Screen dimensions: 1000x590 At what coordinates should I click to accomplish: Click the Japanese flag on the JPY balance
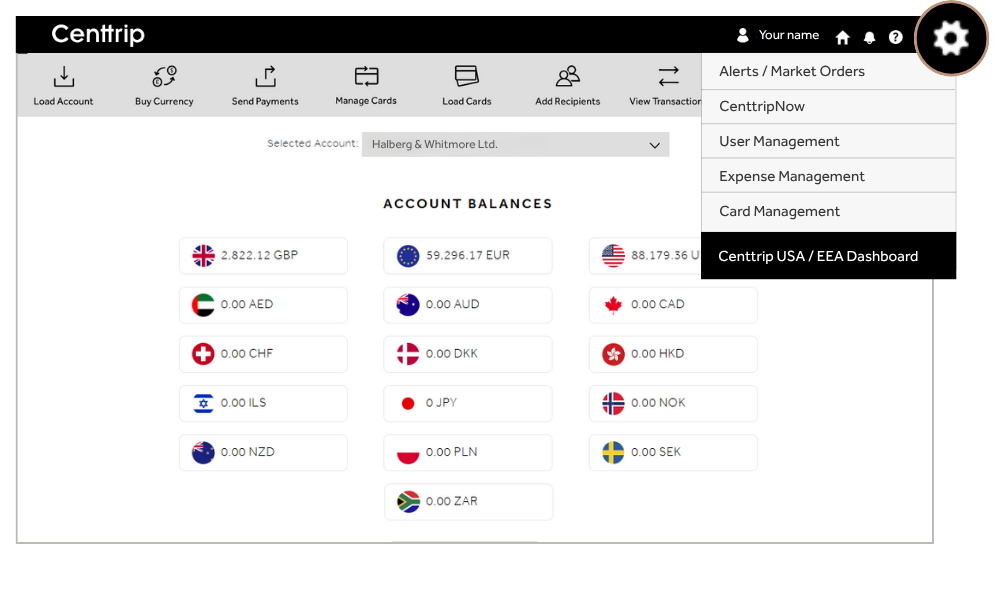click(x=408, y=403)
